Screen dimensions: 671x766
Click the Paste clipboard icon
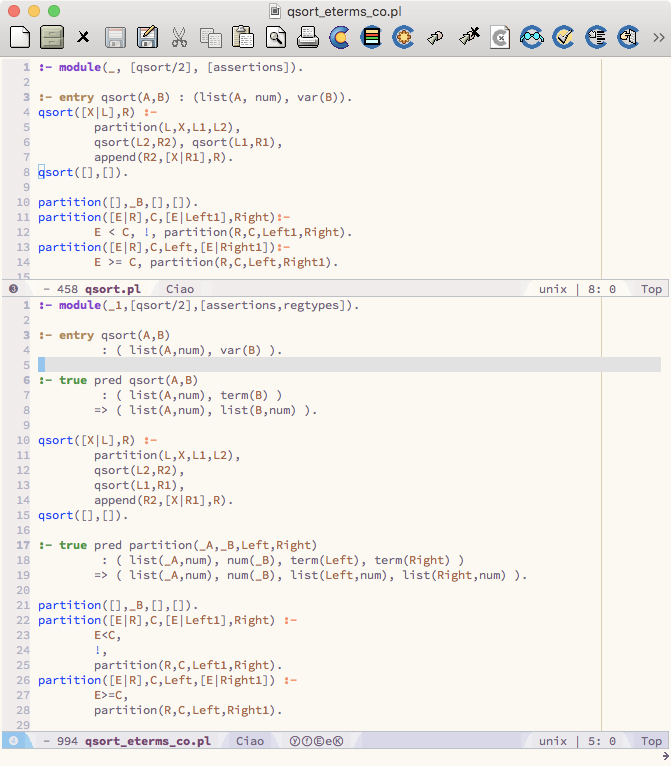(243, 38)
